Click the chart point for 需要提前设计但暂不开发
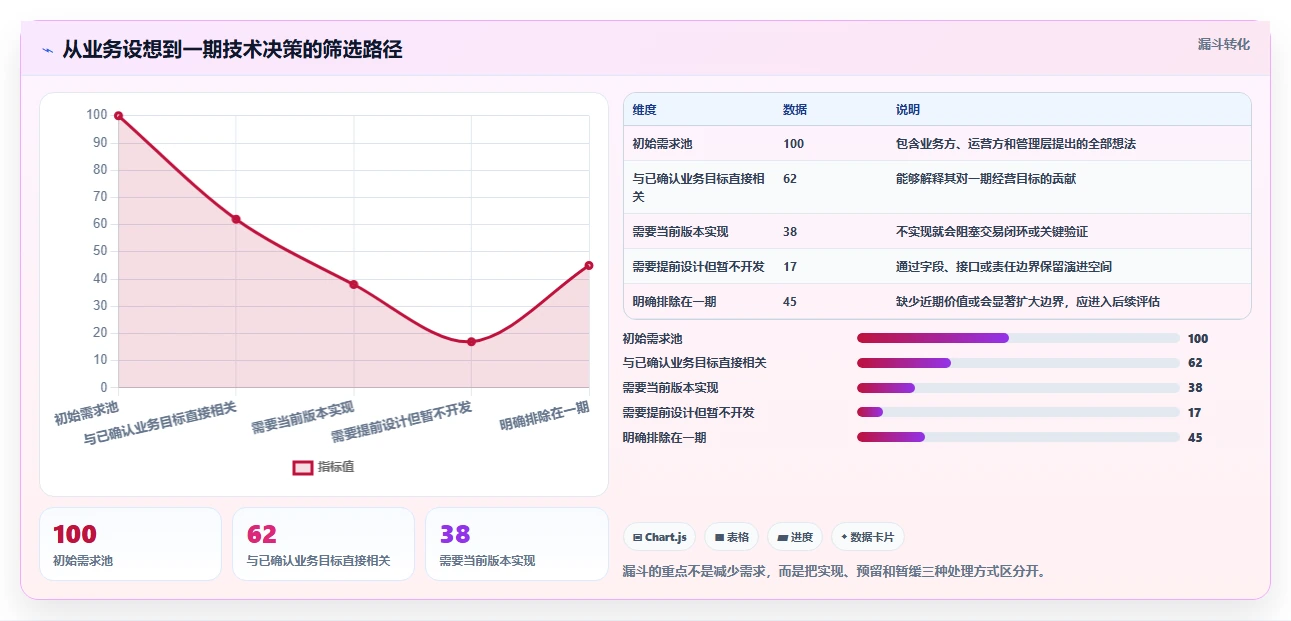 471,341
